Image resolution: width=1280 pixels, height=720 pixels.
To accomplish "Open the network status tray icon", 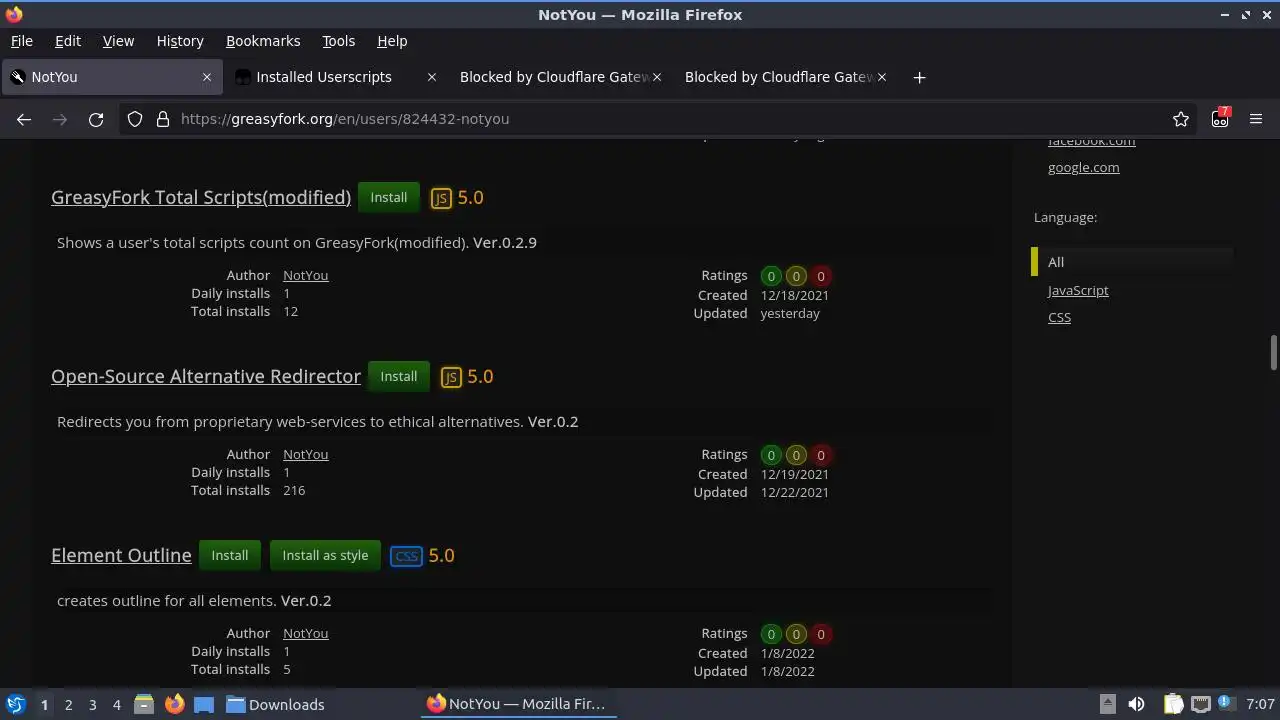I will (1201, 704).
